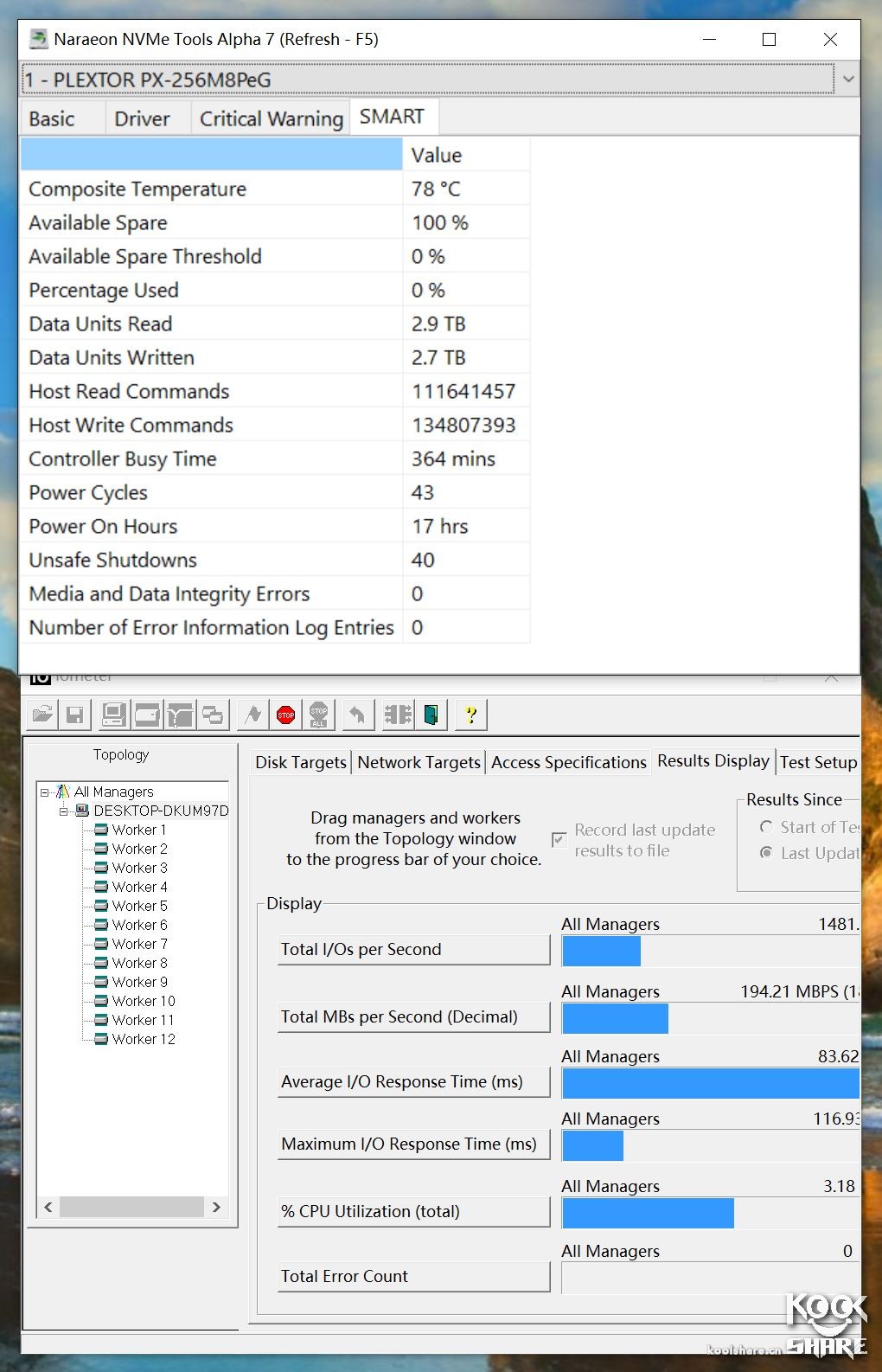Viewport: 882px width, 1372px height.
Task: Click Topology scrollbar right arrow
Action: pyautogui.click(x=216, y=1207)
